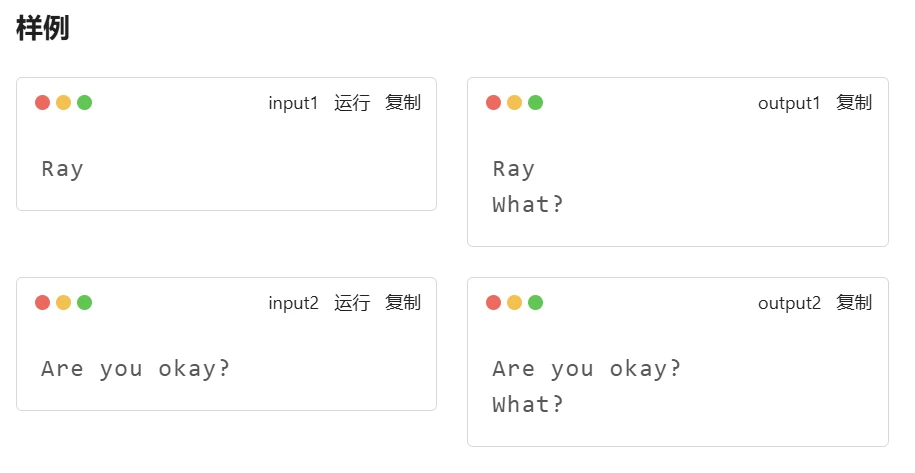Copy input2 sample using 复制

click(x=403, y=303)
